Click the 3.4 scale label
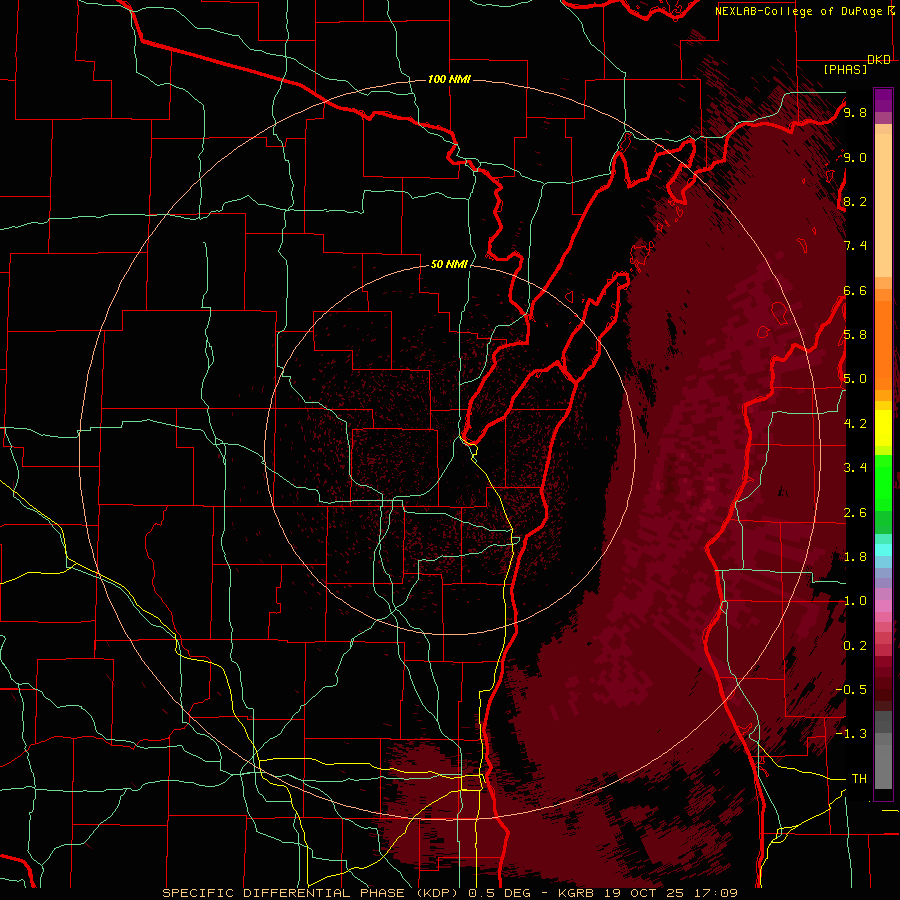 coord(855,468)
